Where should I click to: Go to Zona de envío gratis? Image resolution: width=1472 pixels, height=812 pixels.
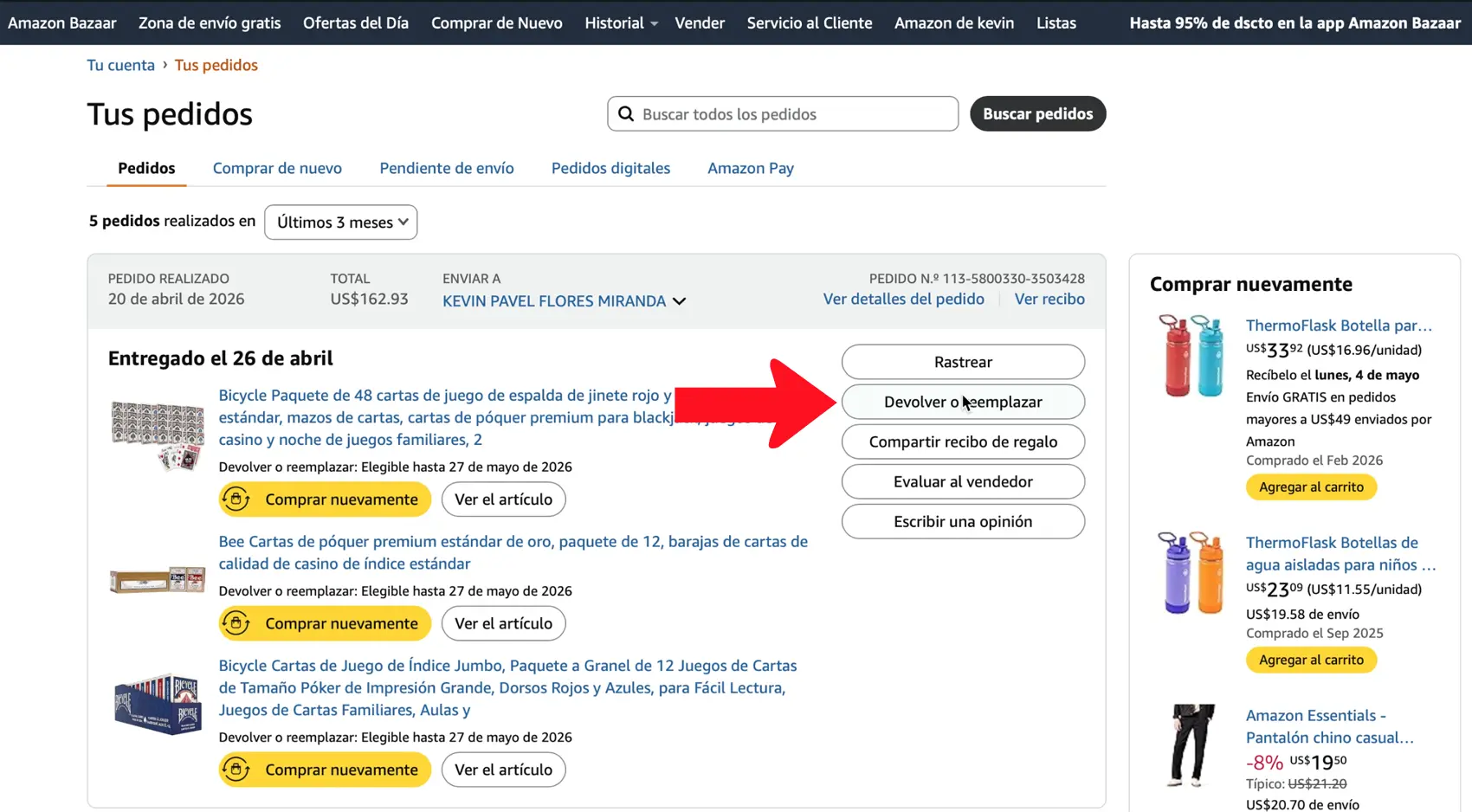coord(210,23)
